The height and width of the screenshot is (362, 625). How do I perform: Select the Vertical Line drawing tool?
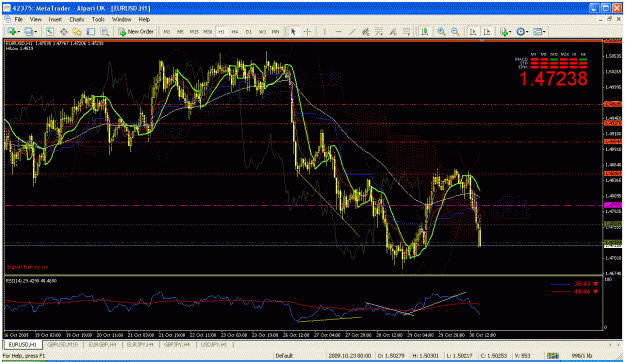click(x=325, y=31)
